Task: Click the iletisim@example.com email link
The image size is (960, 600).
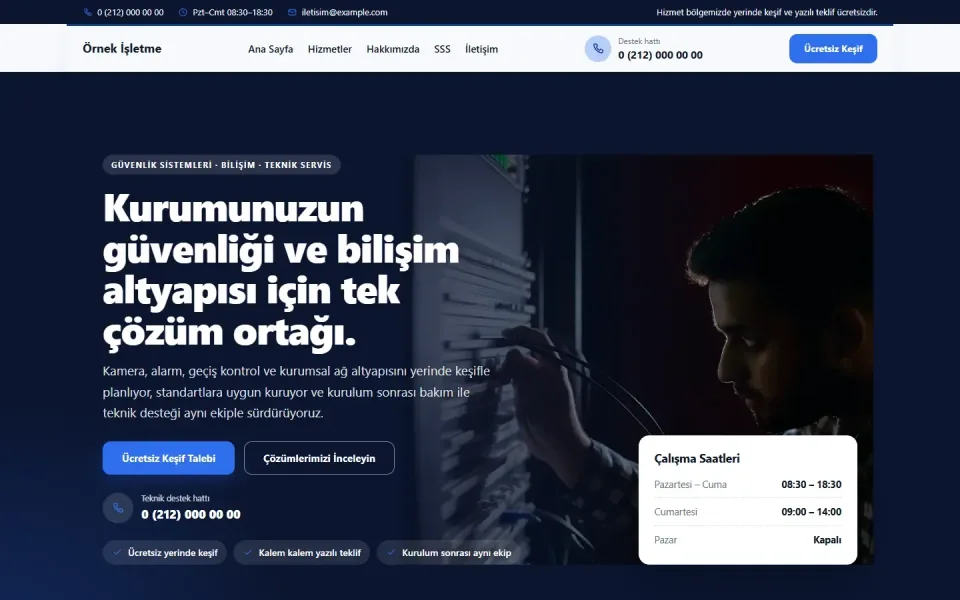Action: [344, 12]
